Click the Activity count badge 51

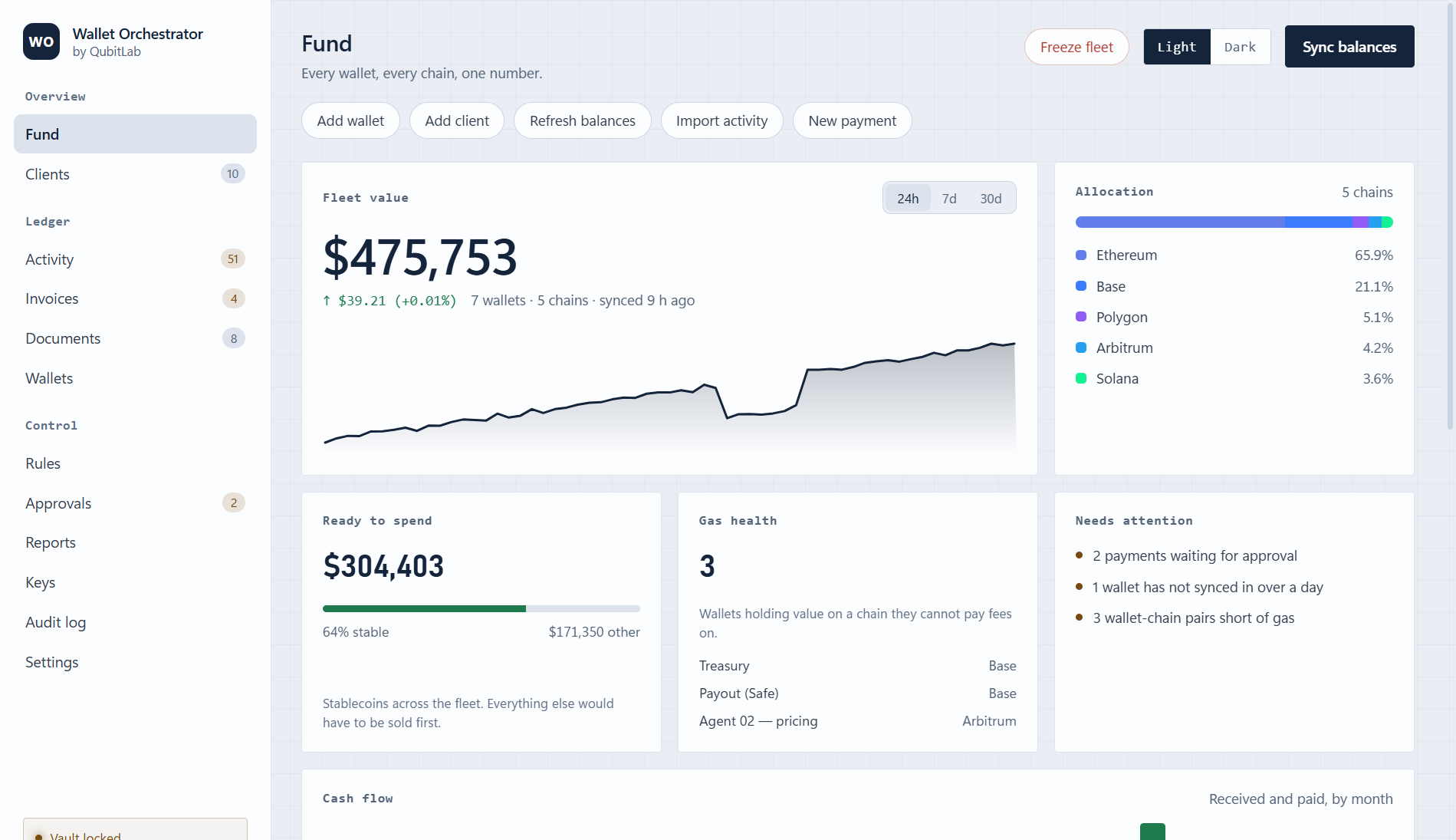coord(233,259)
